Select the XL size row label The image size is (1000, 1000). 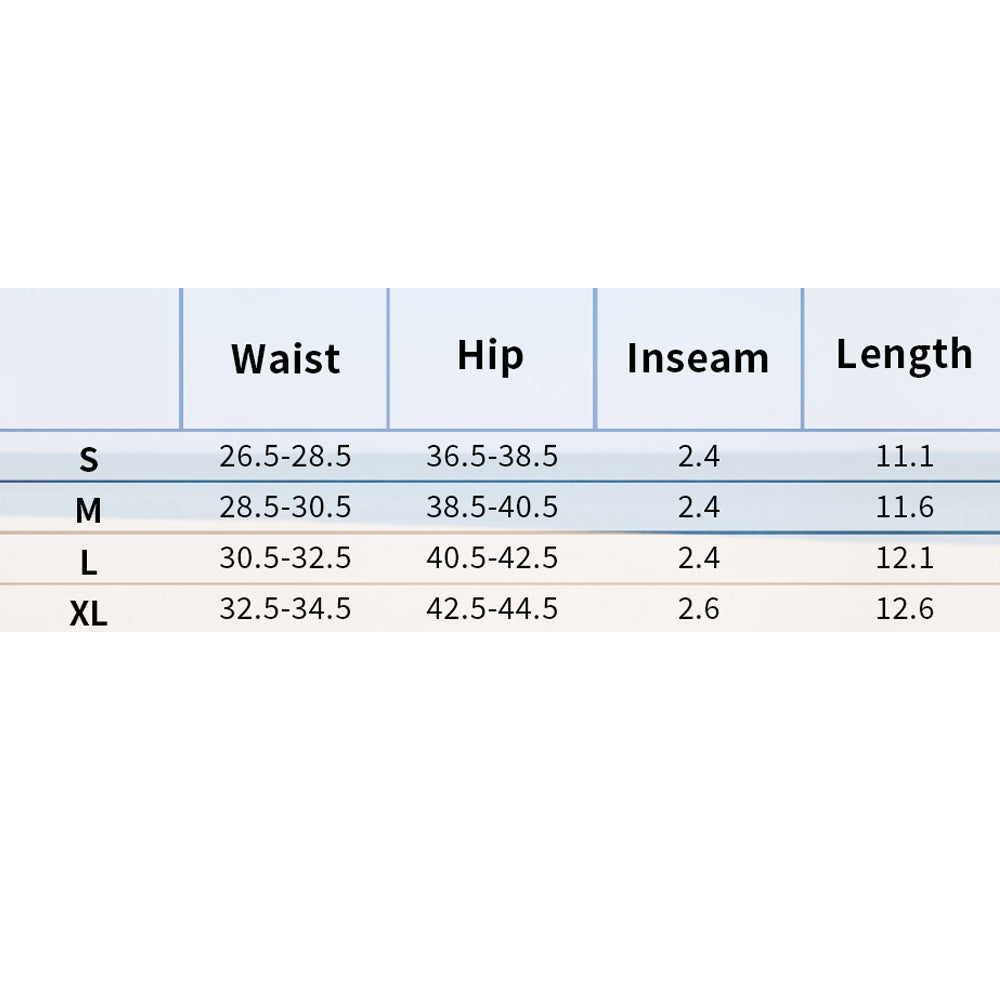pos(89,614)
